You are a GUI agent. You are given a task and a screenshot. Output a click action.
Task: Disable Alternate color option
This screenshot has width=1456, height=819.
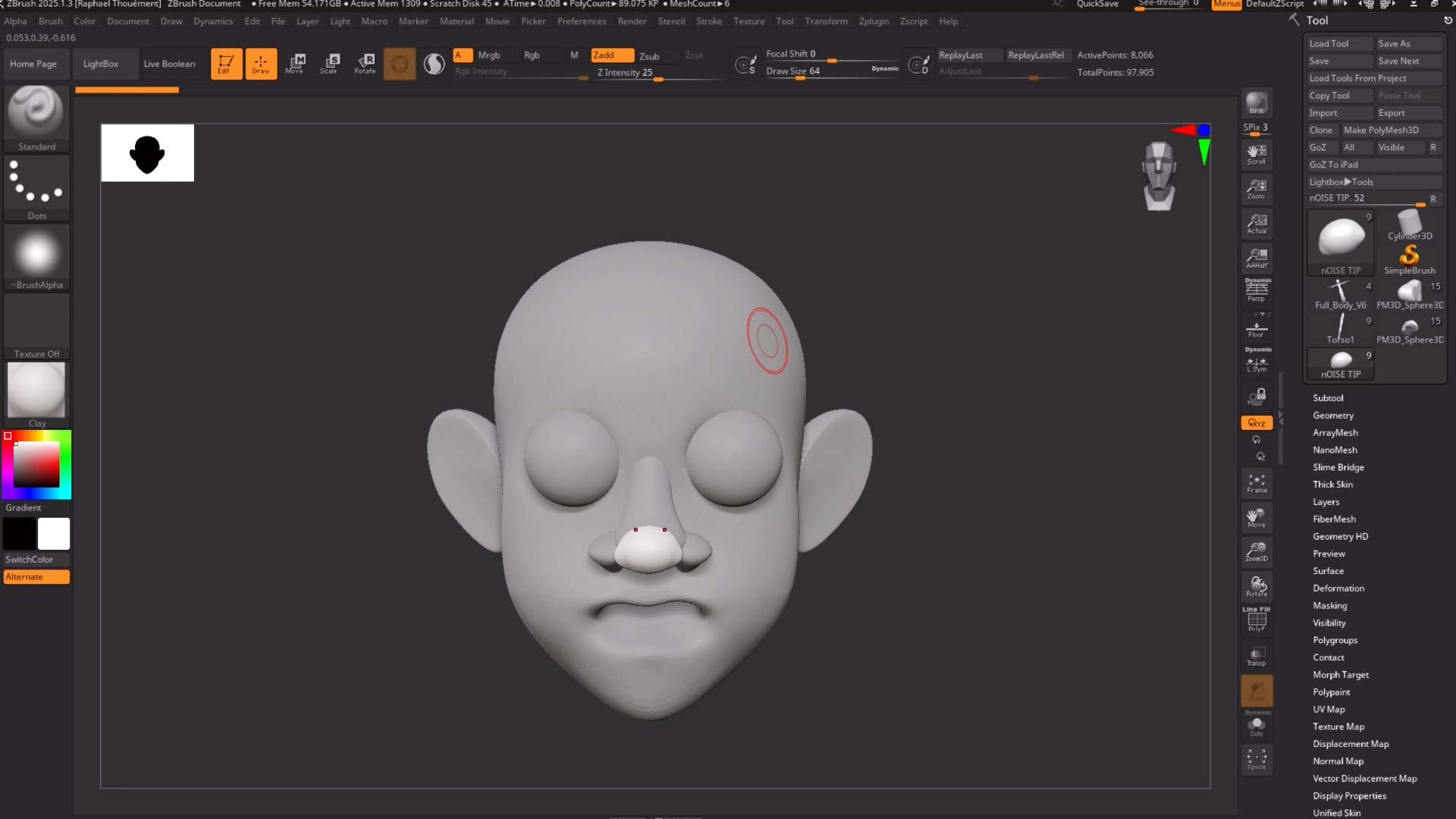pyautogui.click(x=36, y=577)
